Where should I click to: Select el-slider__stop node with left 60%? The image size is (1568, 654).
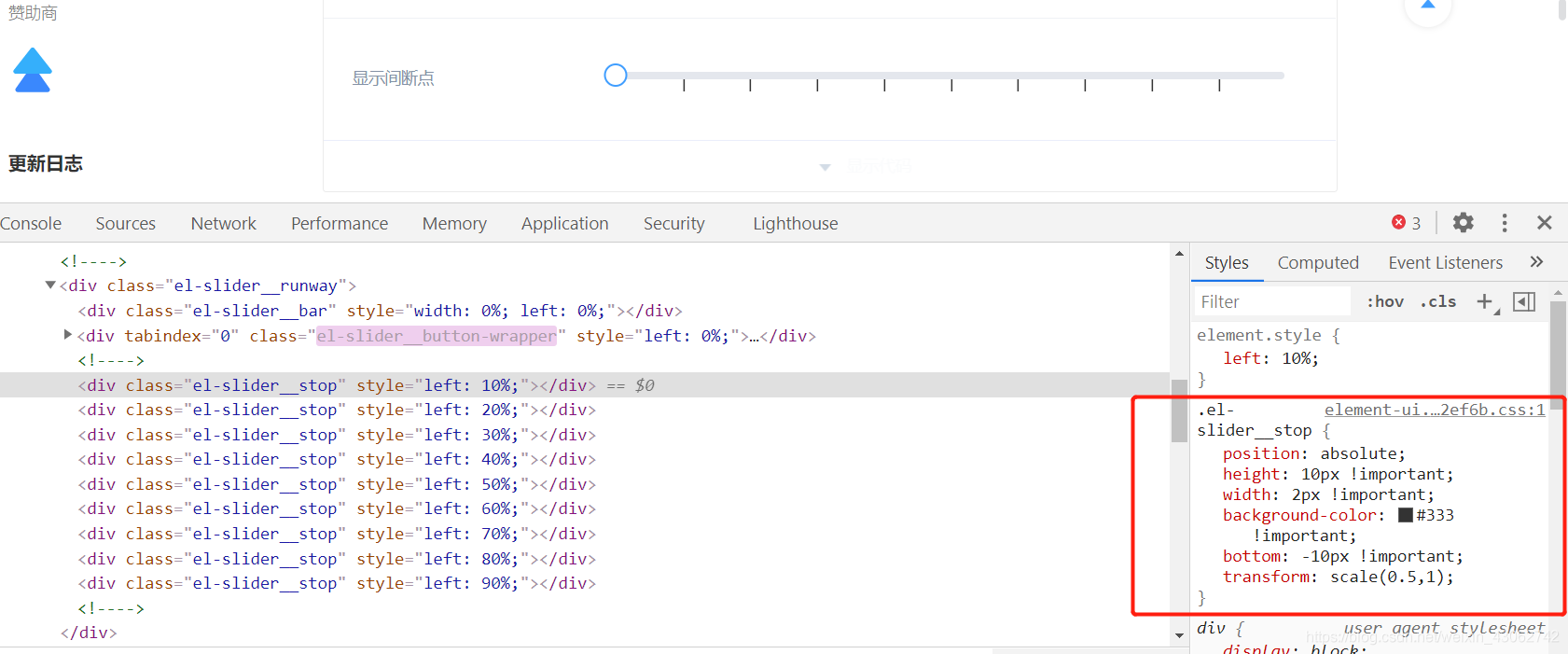pos(337,508)
